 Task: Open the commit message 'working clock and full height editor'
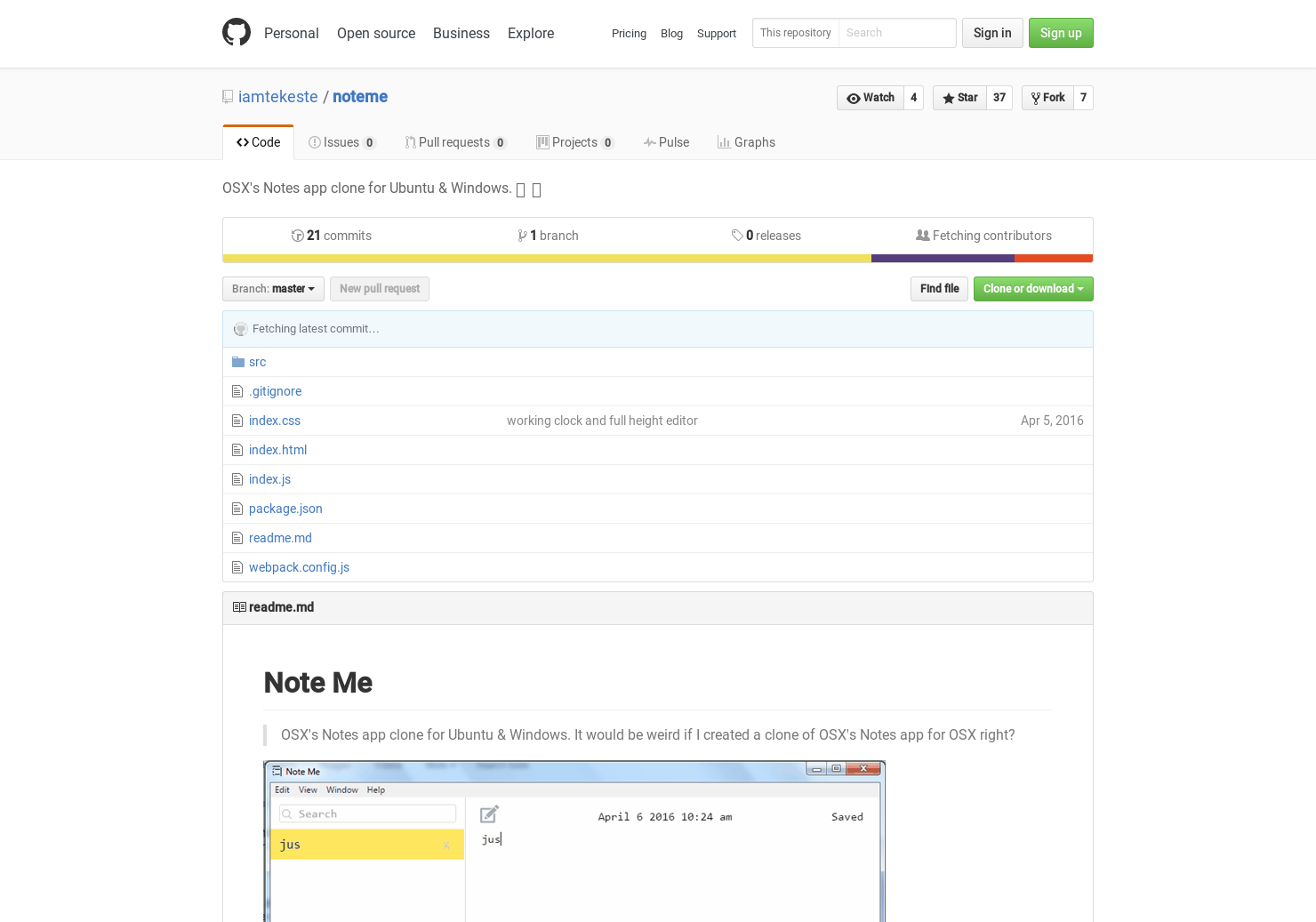[x=602, y=421]
